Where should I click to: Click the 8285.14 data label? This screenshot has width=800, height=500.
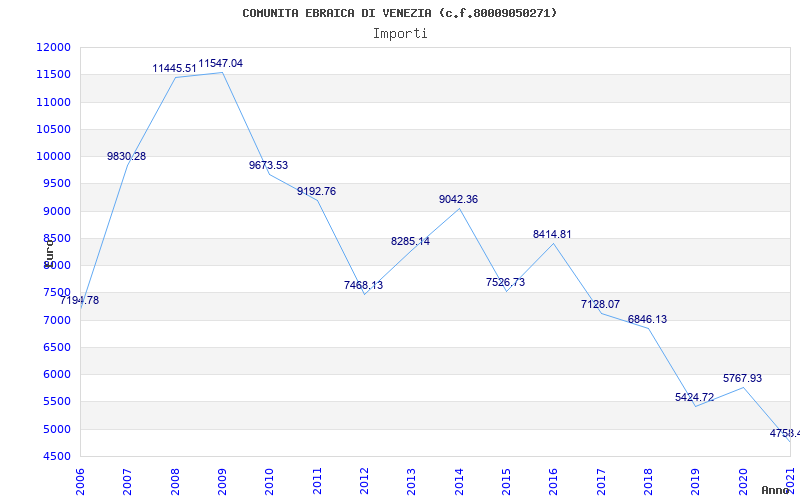(x=410, y=241)
